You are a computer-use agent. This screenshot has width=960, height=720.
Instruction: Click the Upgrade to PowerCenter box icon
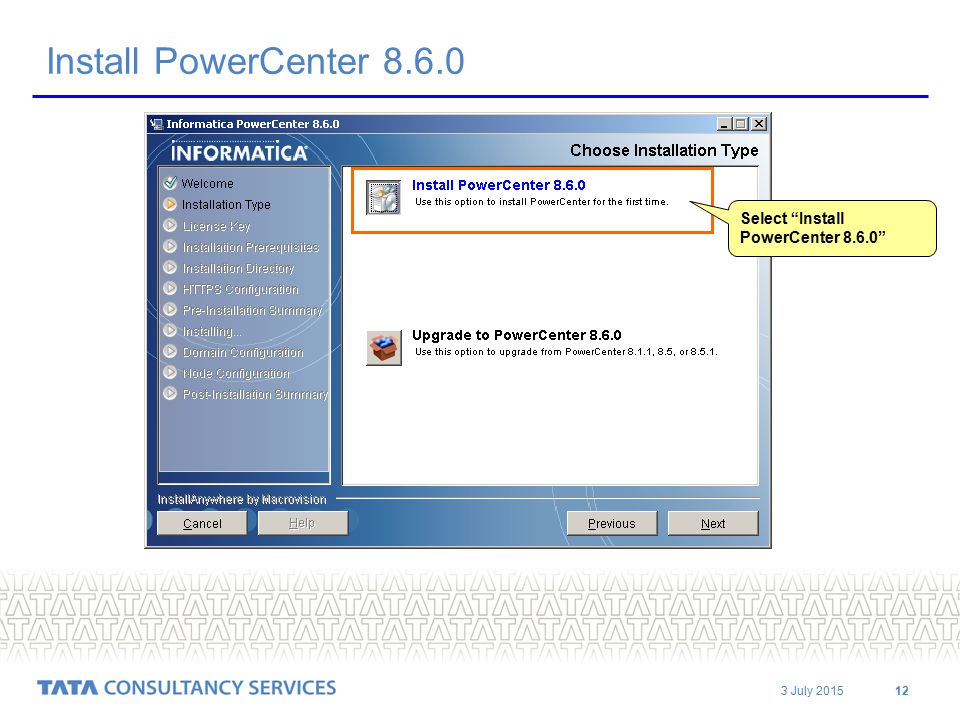384,348
